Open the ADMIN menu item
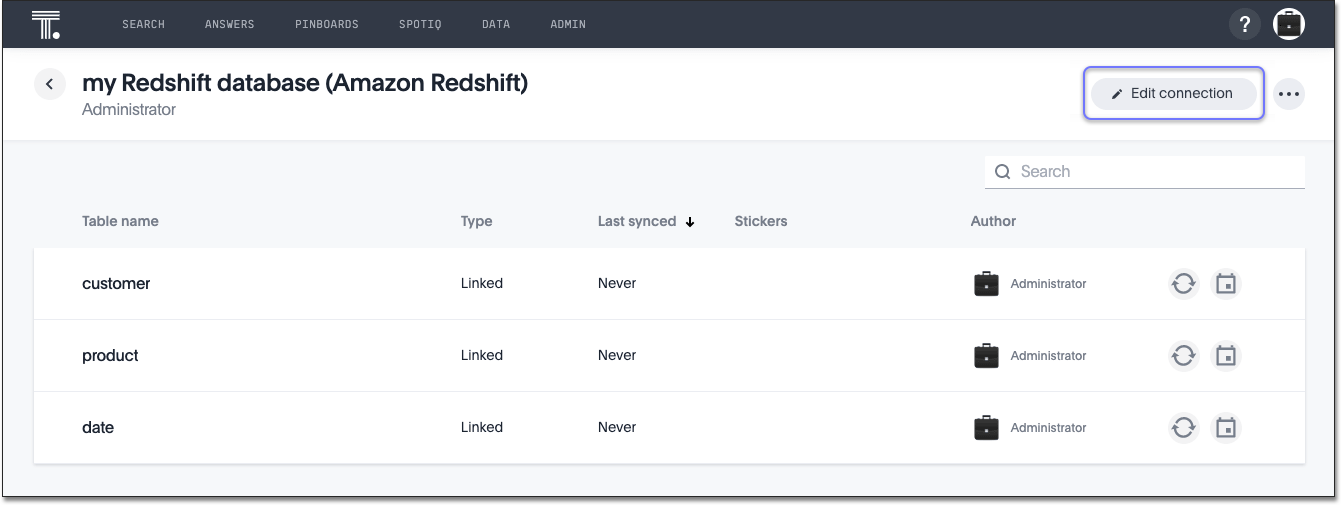 [x=568, y=24]
